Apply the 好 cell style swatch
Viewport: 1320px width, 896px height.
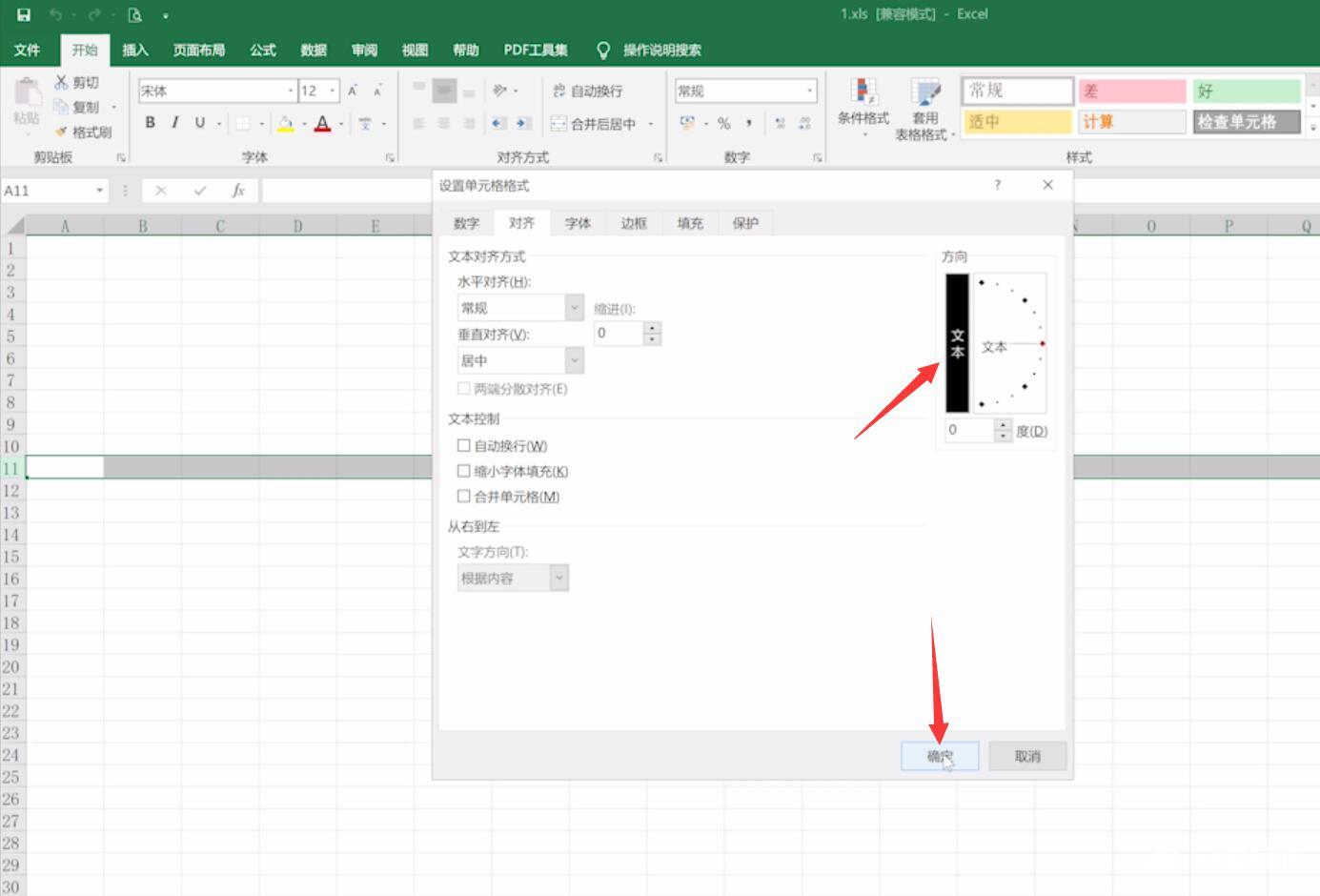(1246, 91)
